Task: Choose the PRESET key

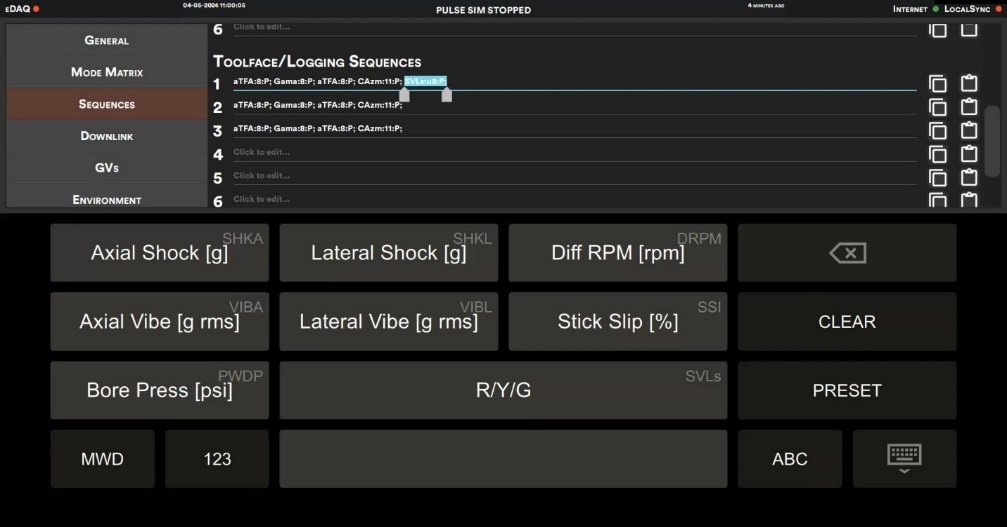Action: 847,390
